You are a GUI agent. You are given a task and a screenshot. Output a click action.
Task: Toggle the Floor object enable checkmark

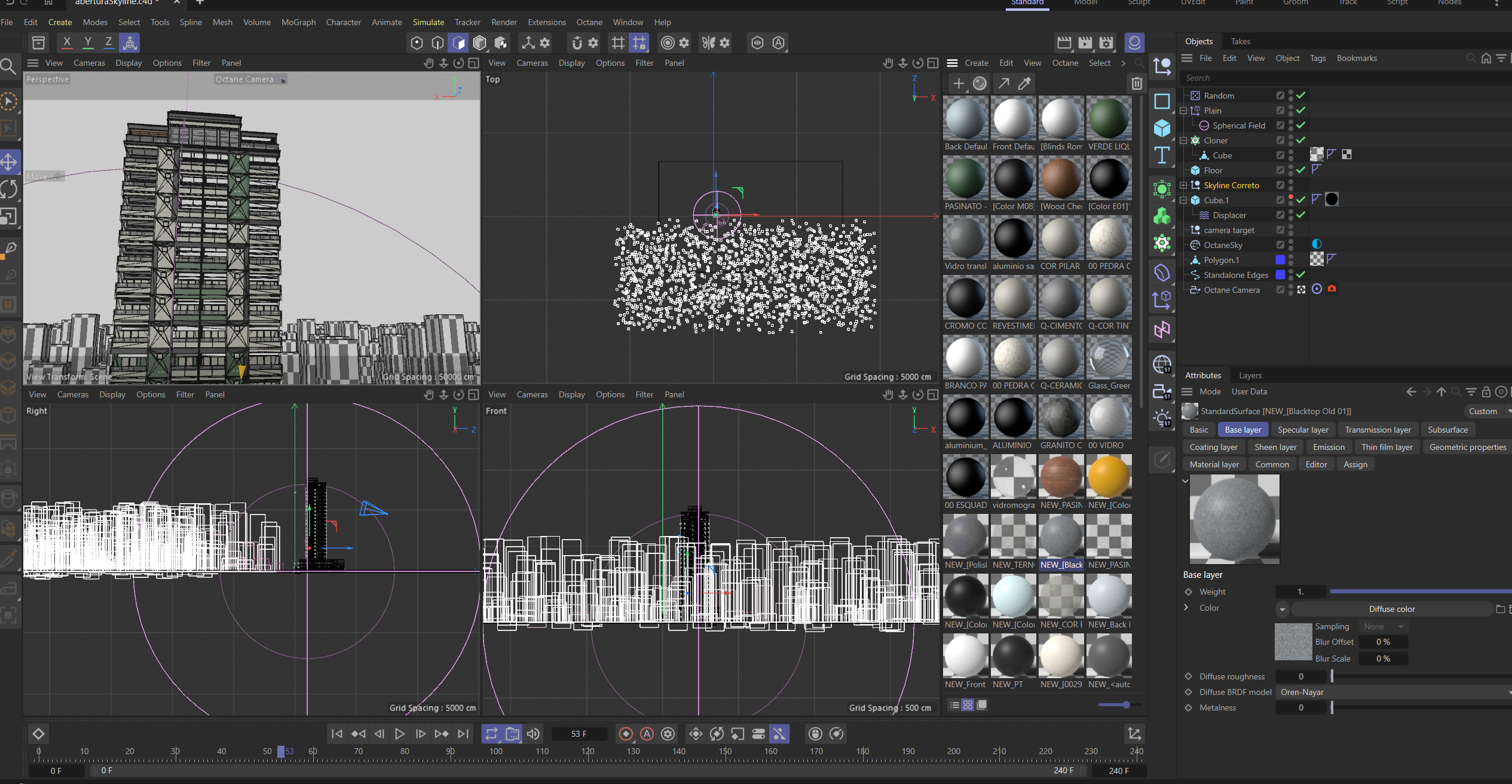click(1300, 170)
